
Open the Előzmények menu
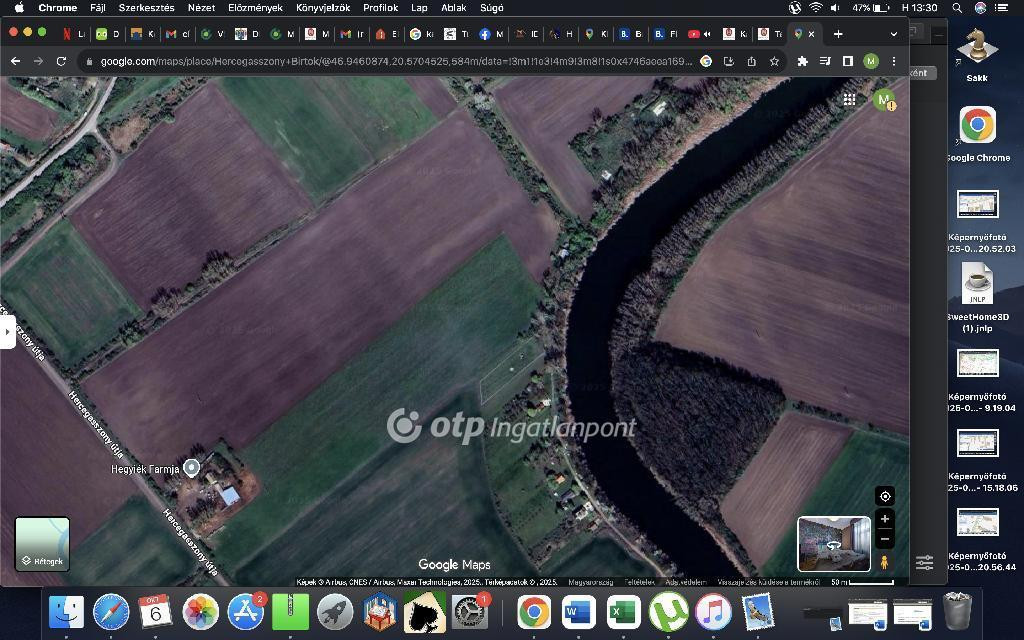(255, 7)
